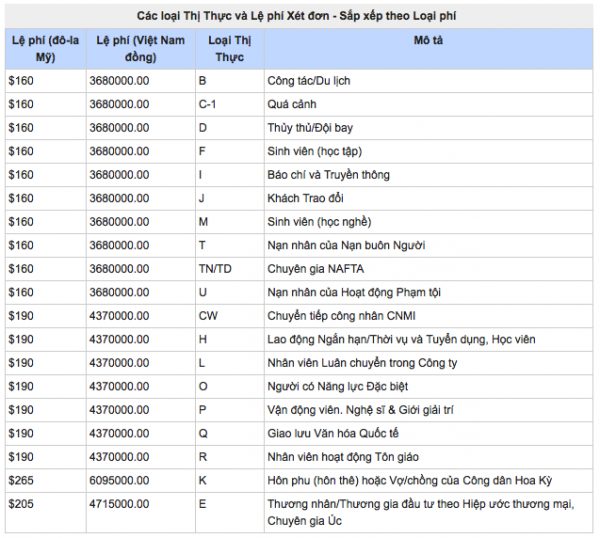This screenshot has height=538, width=600.
Task: Click the 'Lệ phí (đô-la Mỹ)' column header
Action: pyautogui.click(x=46, y=49)
